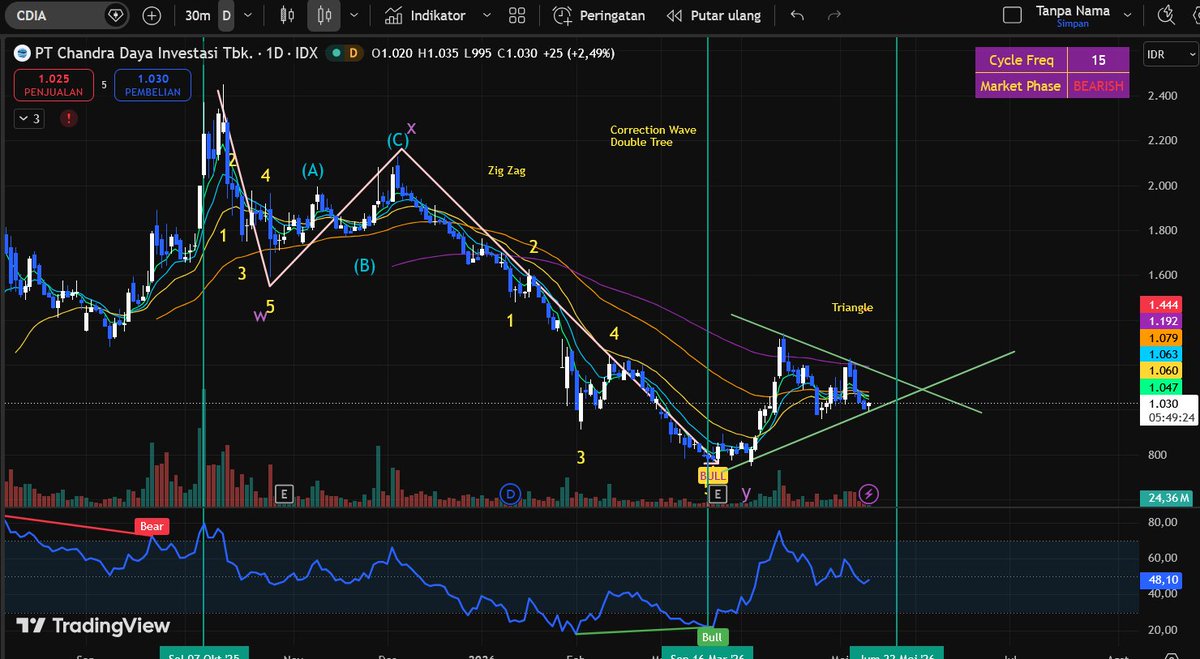The image size is (1200, 659).
Task: Click the diamond icon in symbol search
Action: click(x=116, y=16)
